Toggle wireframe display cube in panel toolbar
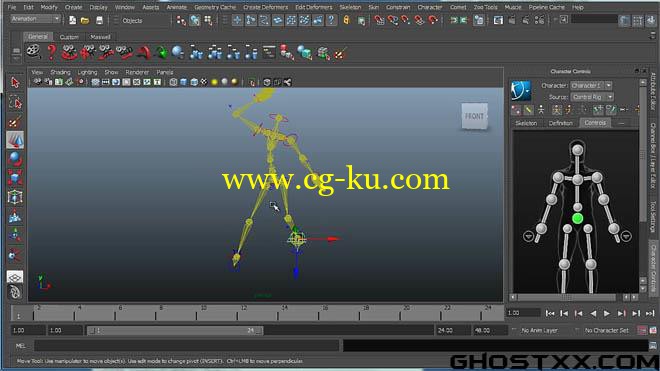660x371 pixels. tap(173, 82)
